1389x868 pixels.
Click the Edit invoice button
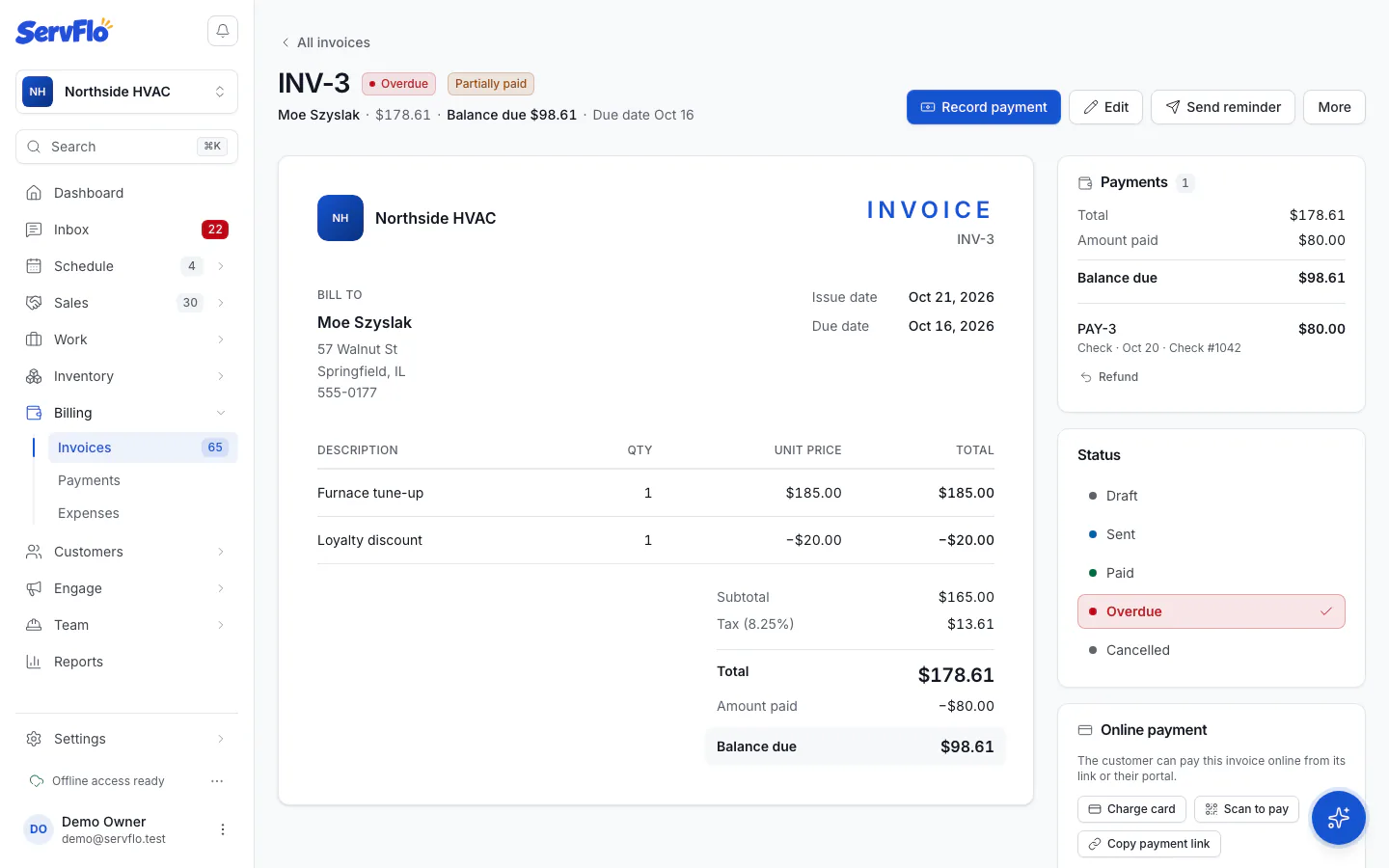[x=1106, y=107]
